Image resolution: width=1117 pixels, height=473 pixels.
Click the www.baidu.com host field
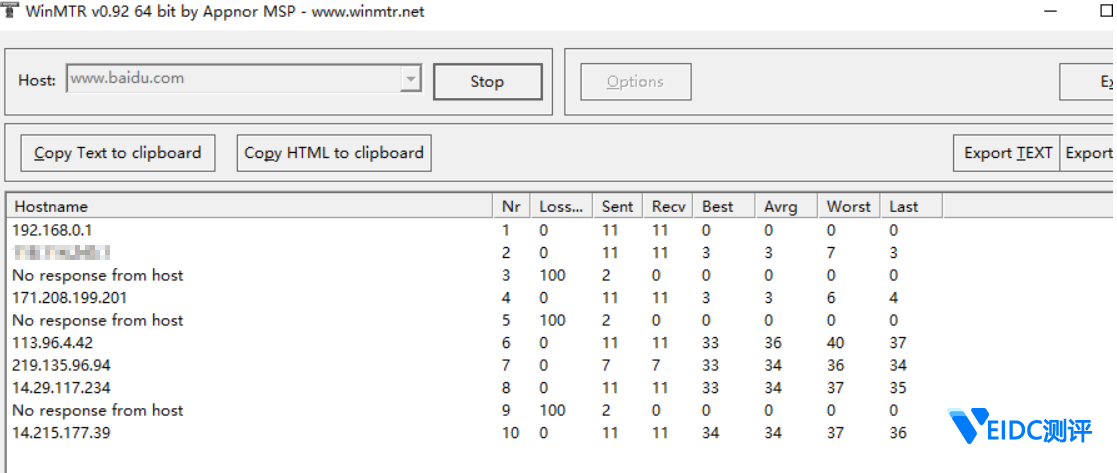click(x=234, y=79)
